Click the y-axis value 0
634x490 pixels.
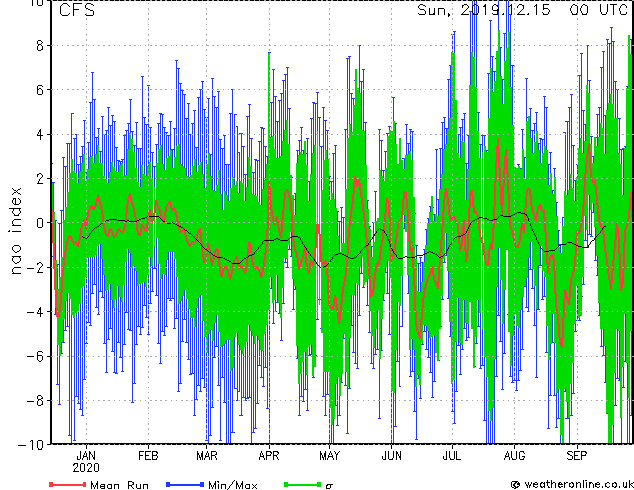(39, 223)
